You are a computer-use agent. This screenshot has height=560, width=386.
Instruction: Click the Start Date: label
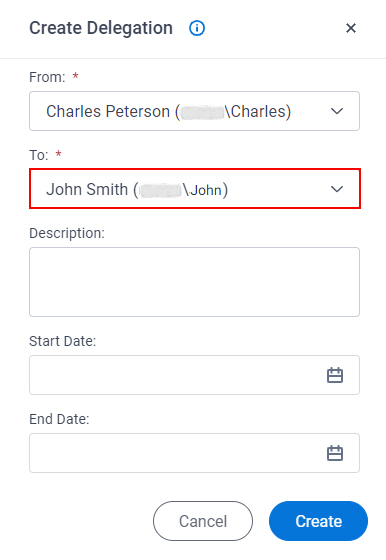(62, 341)
